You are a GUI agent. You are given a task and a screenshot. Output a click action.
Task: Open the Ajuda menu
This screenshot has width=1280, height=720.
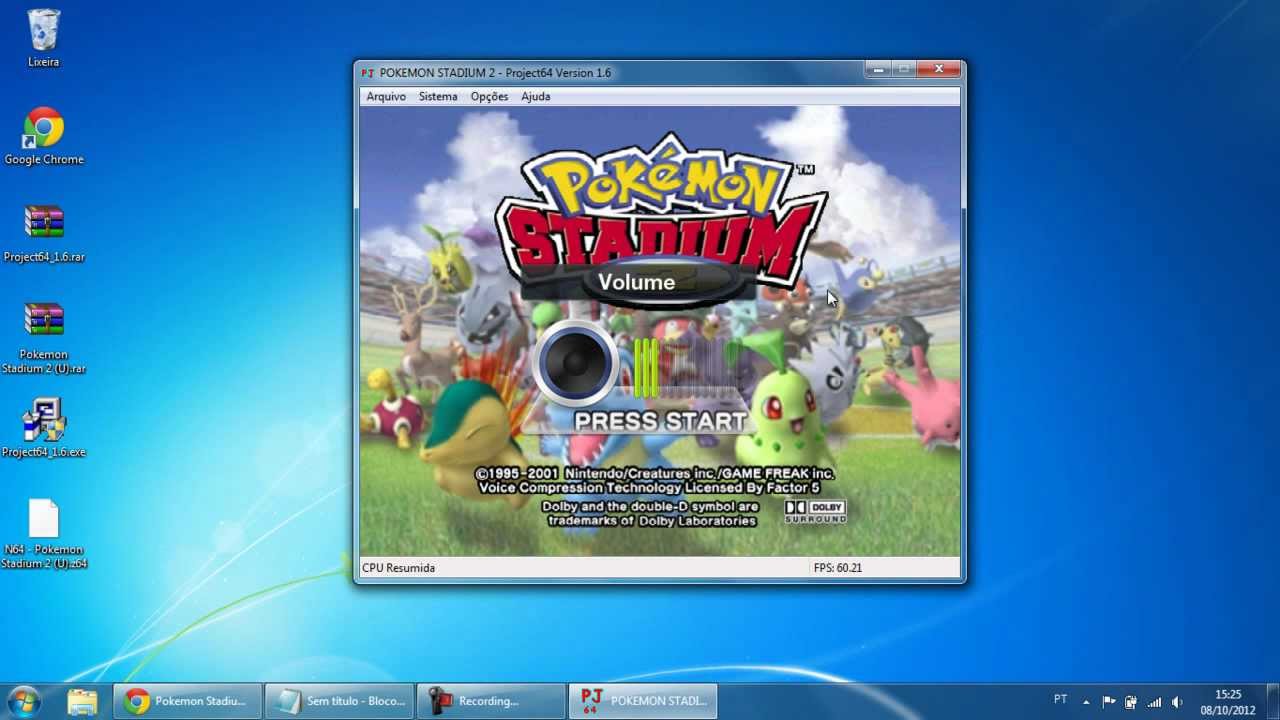coord(536,96)
